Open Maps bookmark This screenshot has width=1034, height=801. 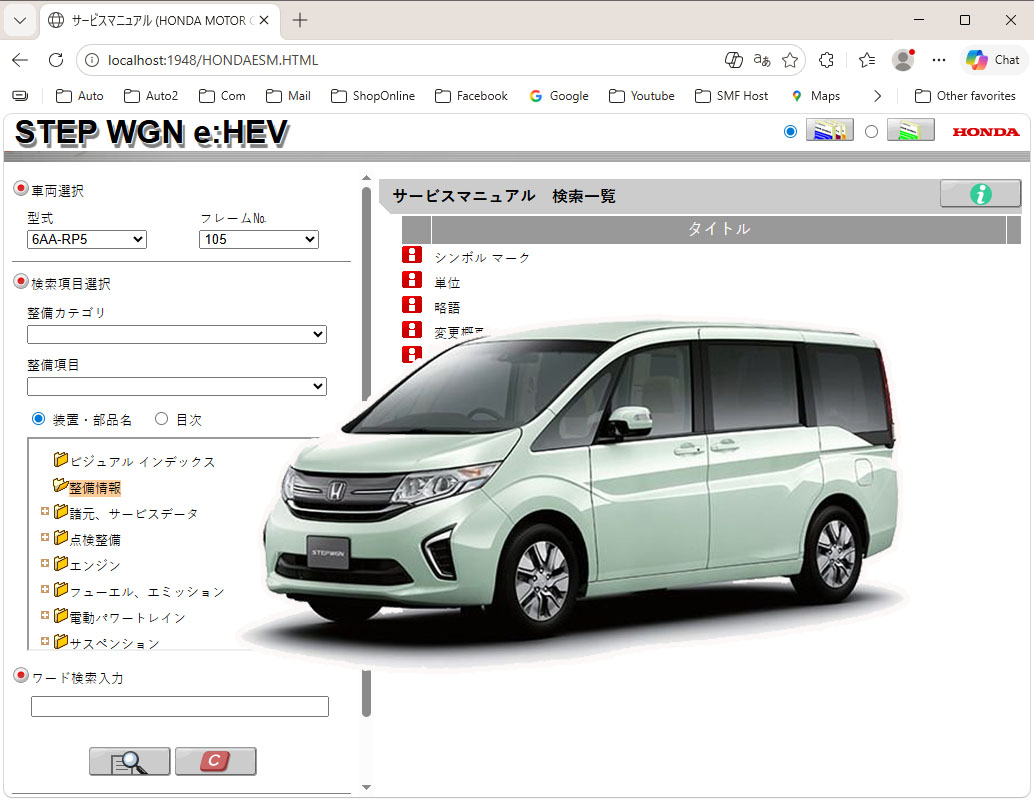pyautogui.click(x=815, y=96)
